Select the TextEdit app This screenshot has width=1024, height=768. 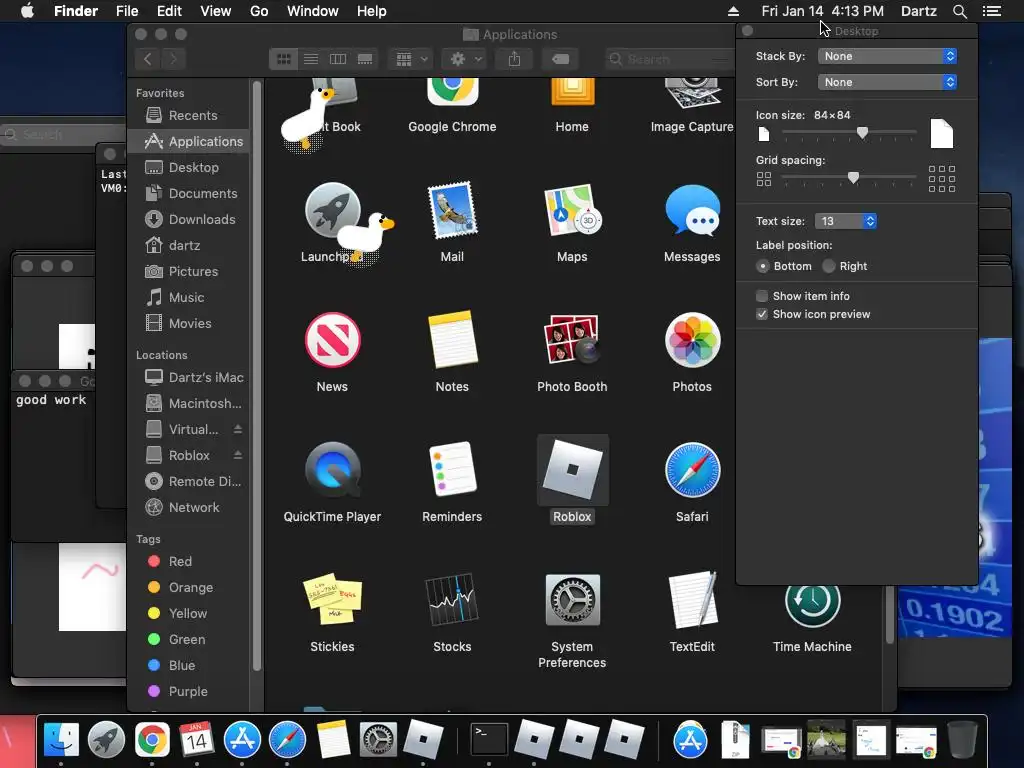[692, 600]
